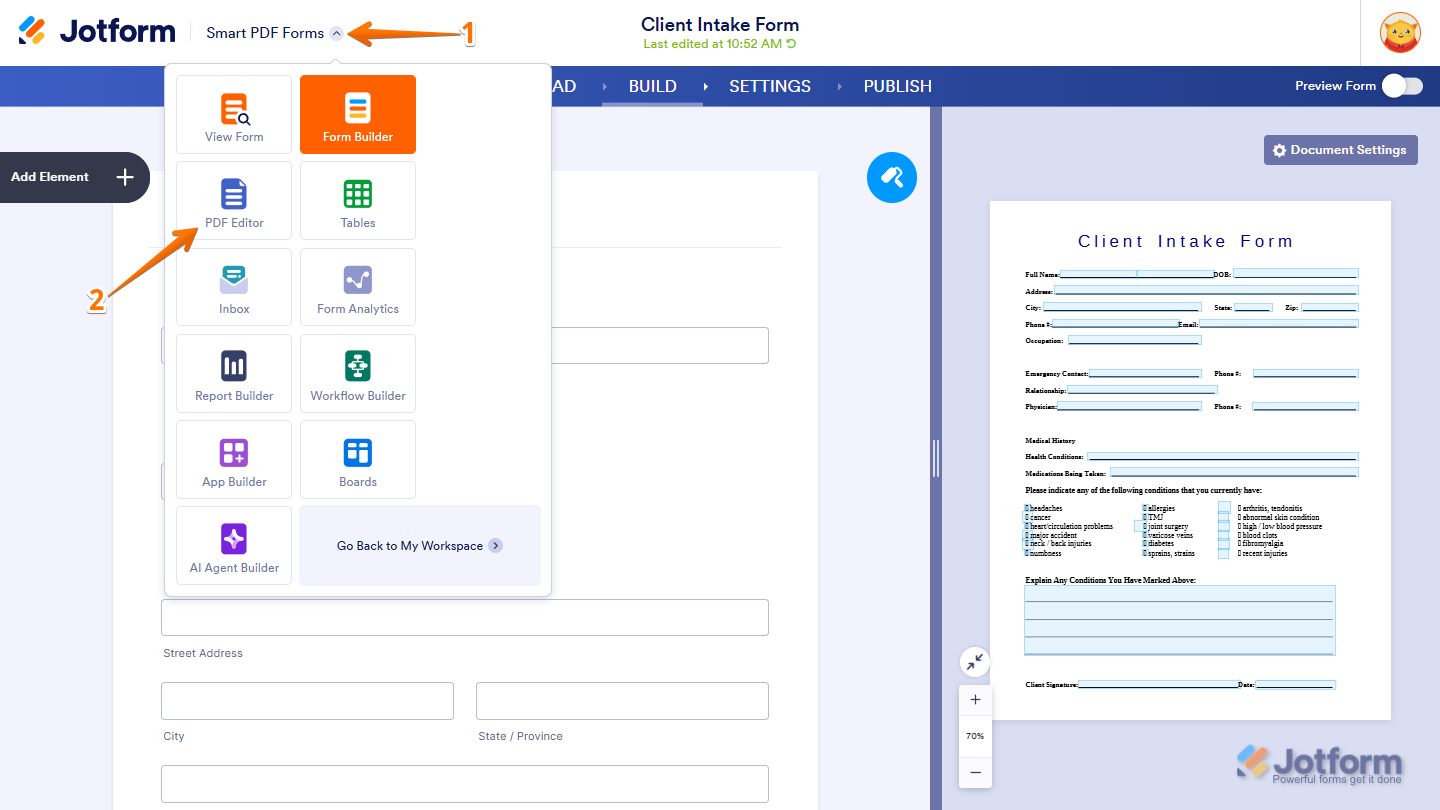
Task: Open App Builder tile
Action: point(234,459)
